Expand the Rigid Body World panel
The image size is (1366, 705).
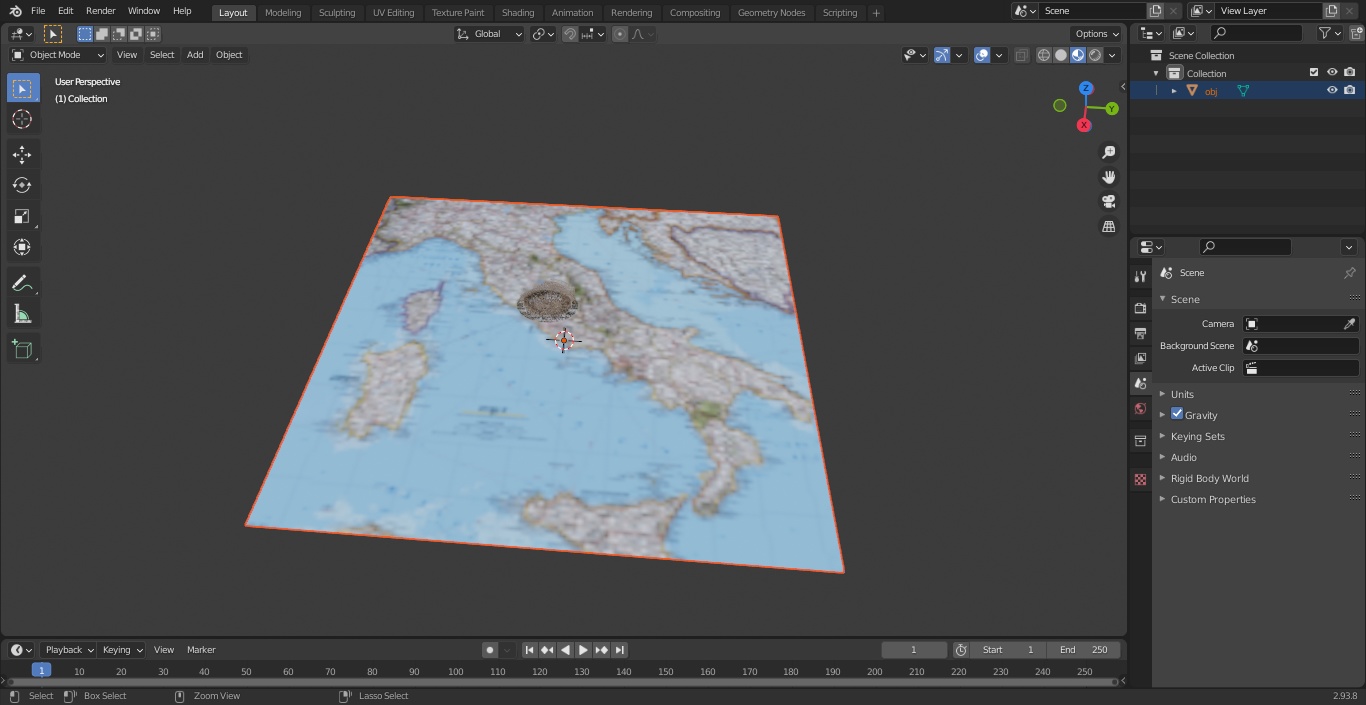point(1209,478)
